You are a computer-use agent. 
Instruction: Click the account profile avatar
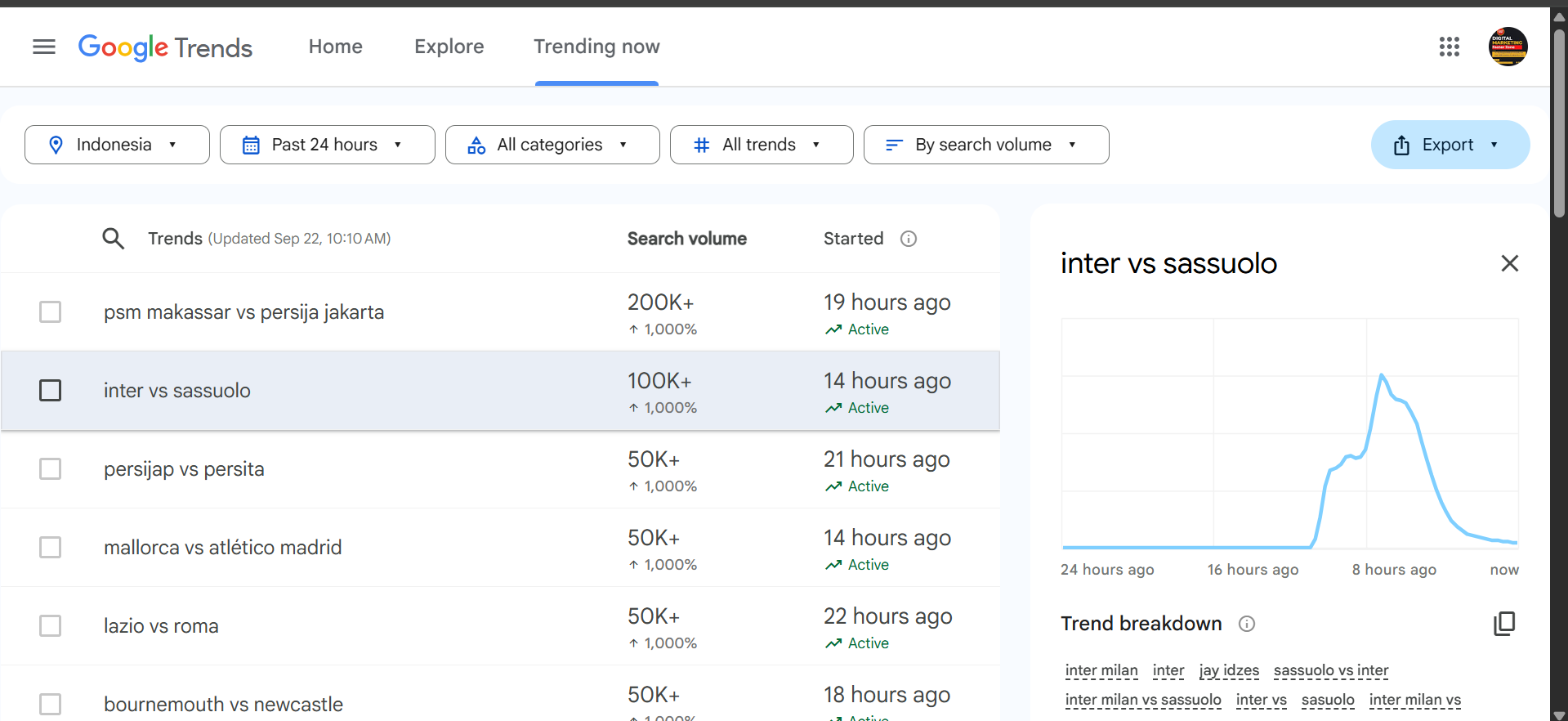(x=1508, y=47)
